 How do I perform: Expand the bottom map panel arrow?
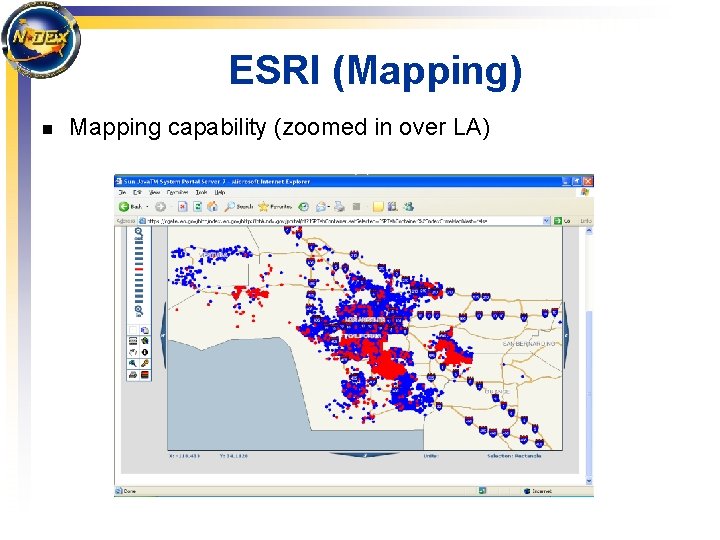click(x=365, y=455)
